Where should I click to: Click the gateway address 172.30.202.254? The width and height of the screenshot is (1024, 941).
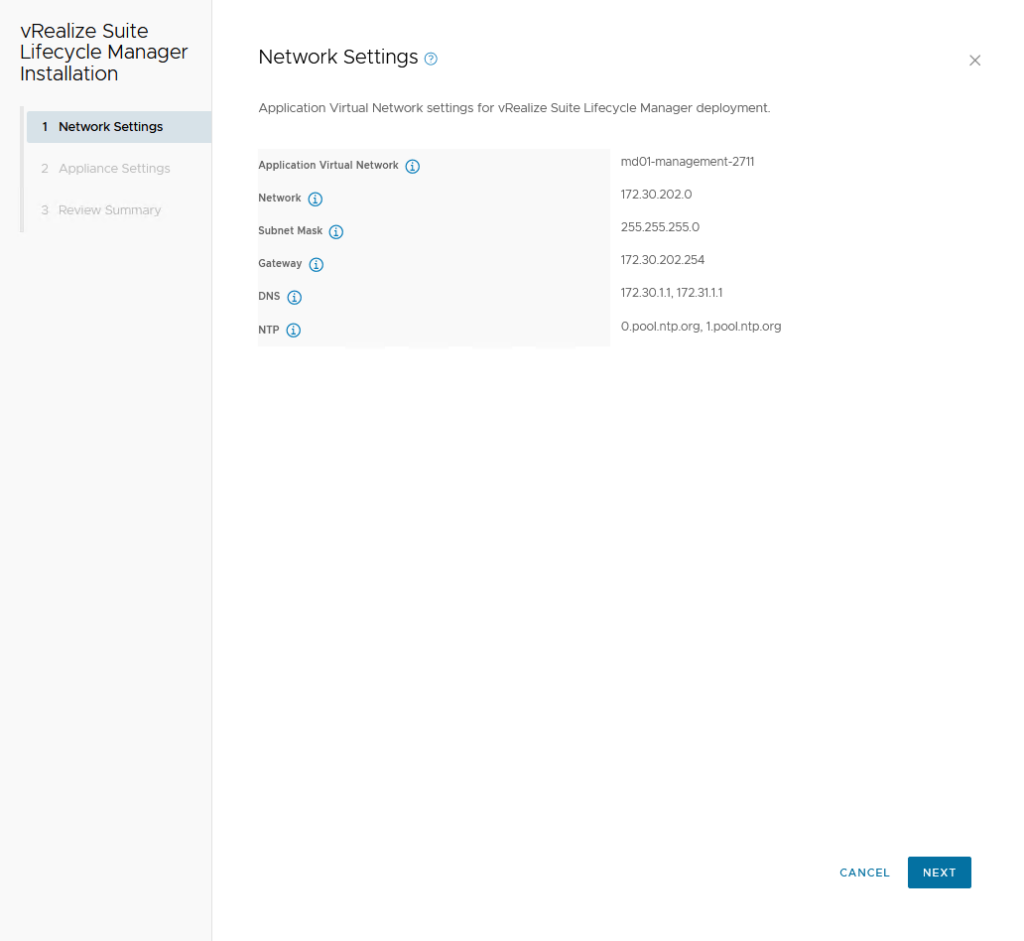pos(662,260)
